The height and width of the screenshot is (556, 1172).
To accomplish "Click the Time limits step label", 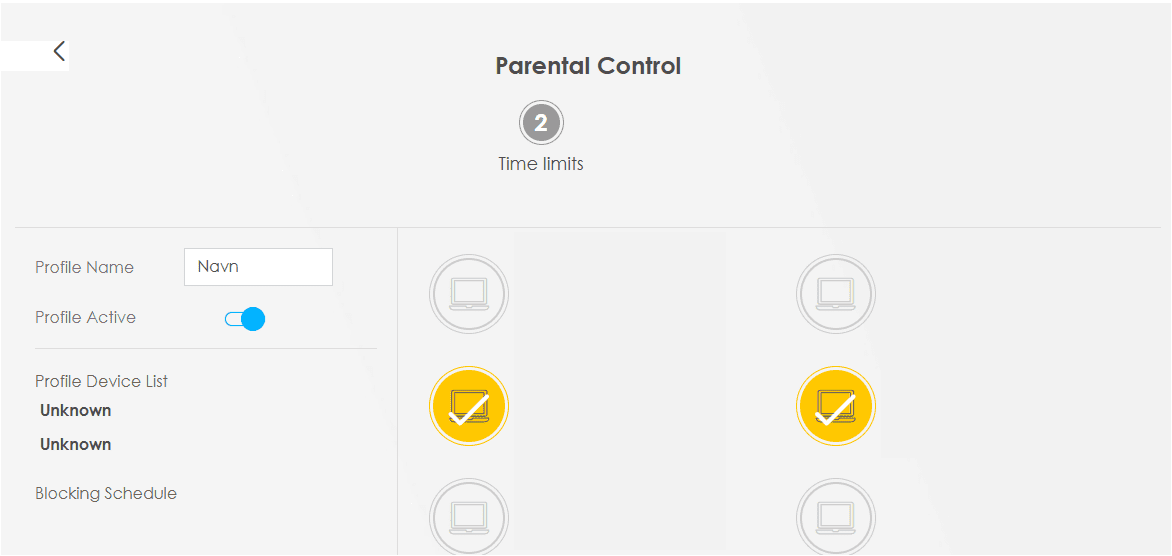I will point(541,164).
